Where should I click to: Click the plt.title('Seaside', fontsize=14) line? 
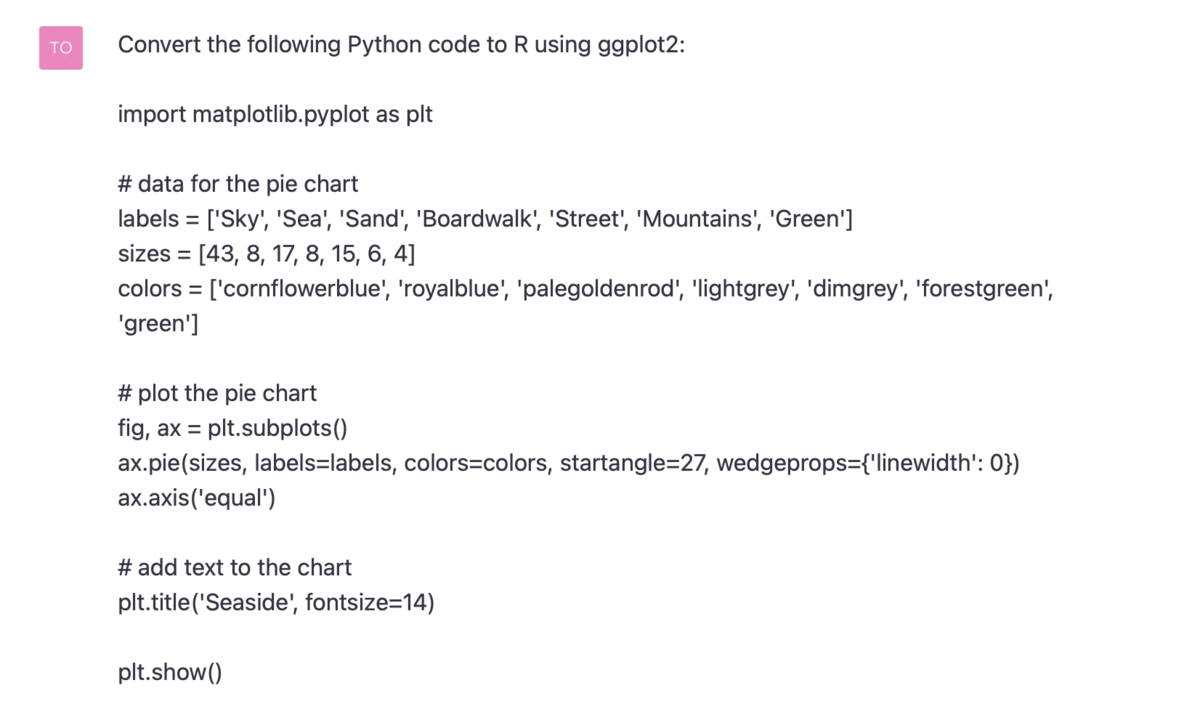[x=276, y=603]
